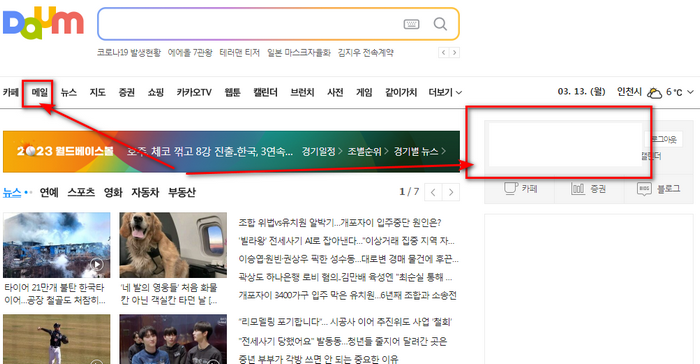Open 쇼핑 in the top menu
700x364 pixels.
coord(155,92)
